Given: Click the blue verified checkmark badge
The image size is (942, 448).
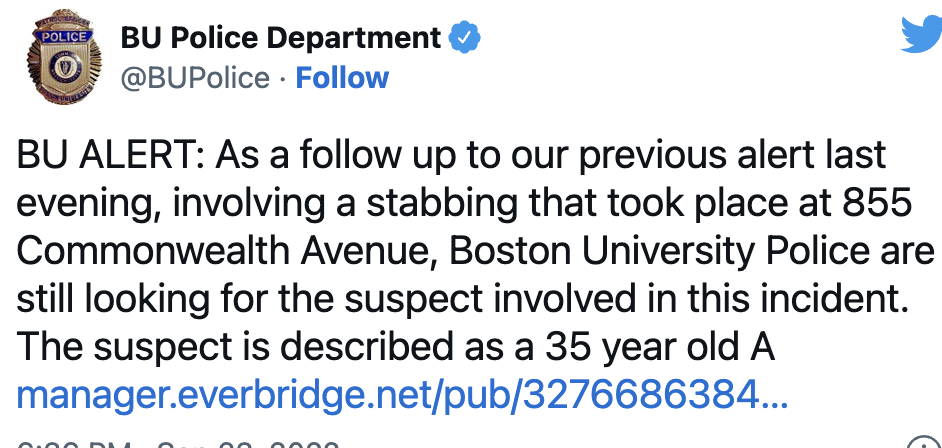Looking at the screenshot, I should point(464,38).
